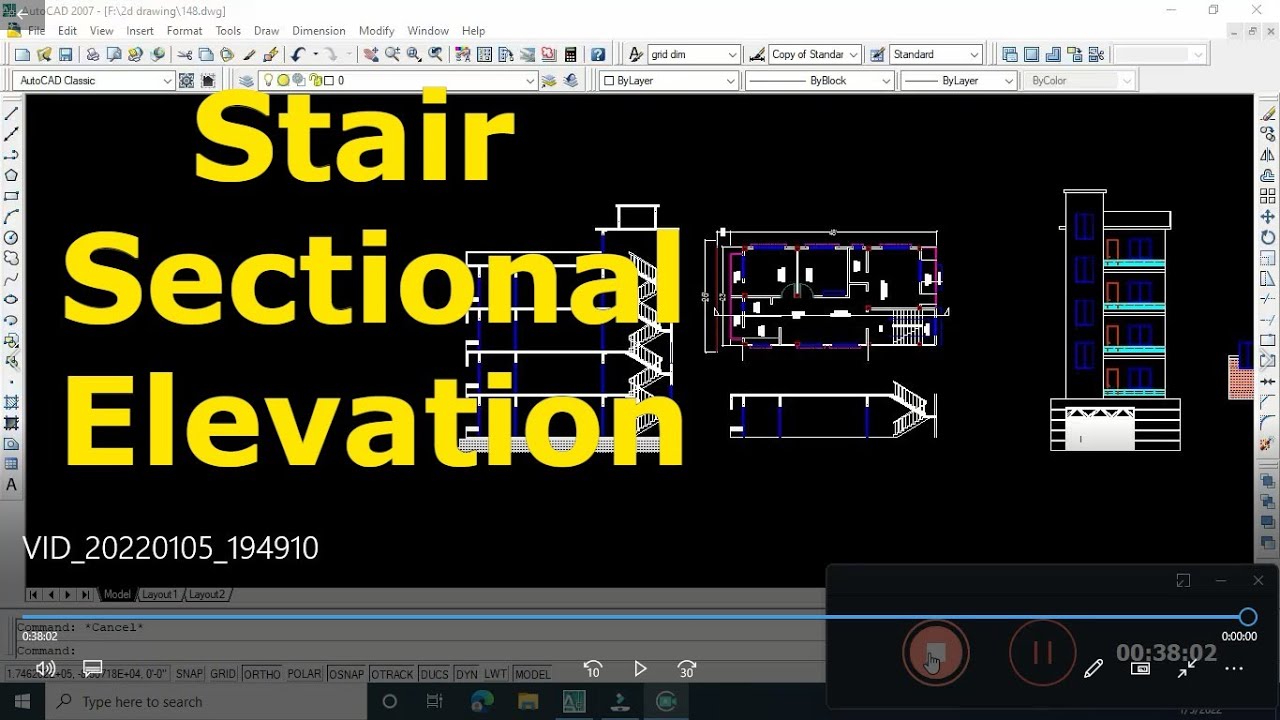
Task: Undo with the curved arrow icon
Action: (x=298, y=55)
